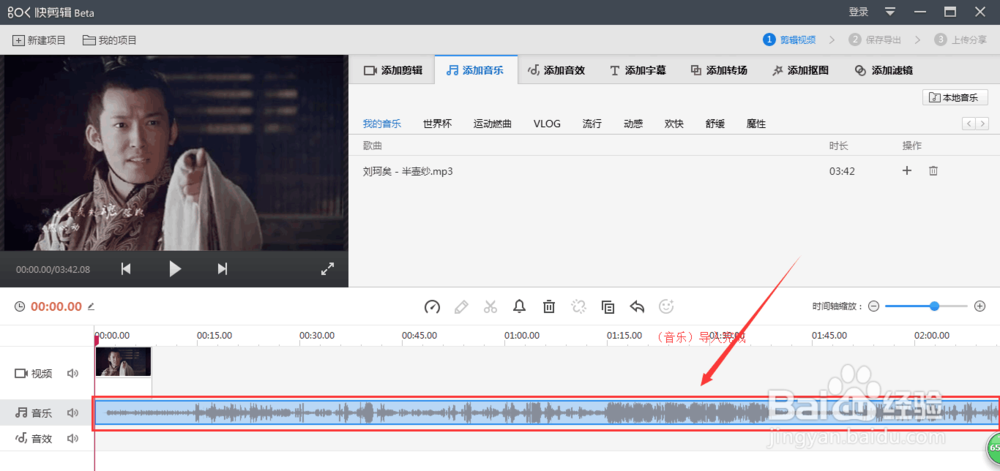Image resolution: width=1000 pixels, height=471 pixels.
Task: Click the 00:00.00 red timecode
Action: (x=56, y=307)
